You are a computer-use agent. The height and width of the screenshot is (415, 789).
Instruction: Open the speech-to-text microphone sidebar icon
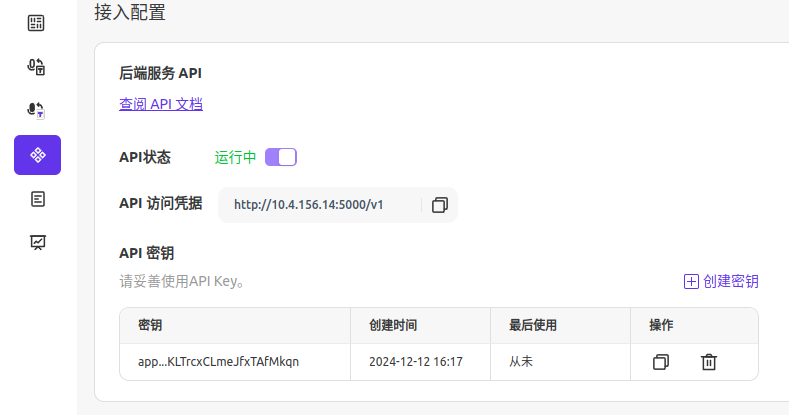tap(36, 110)
